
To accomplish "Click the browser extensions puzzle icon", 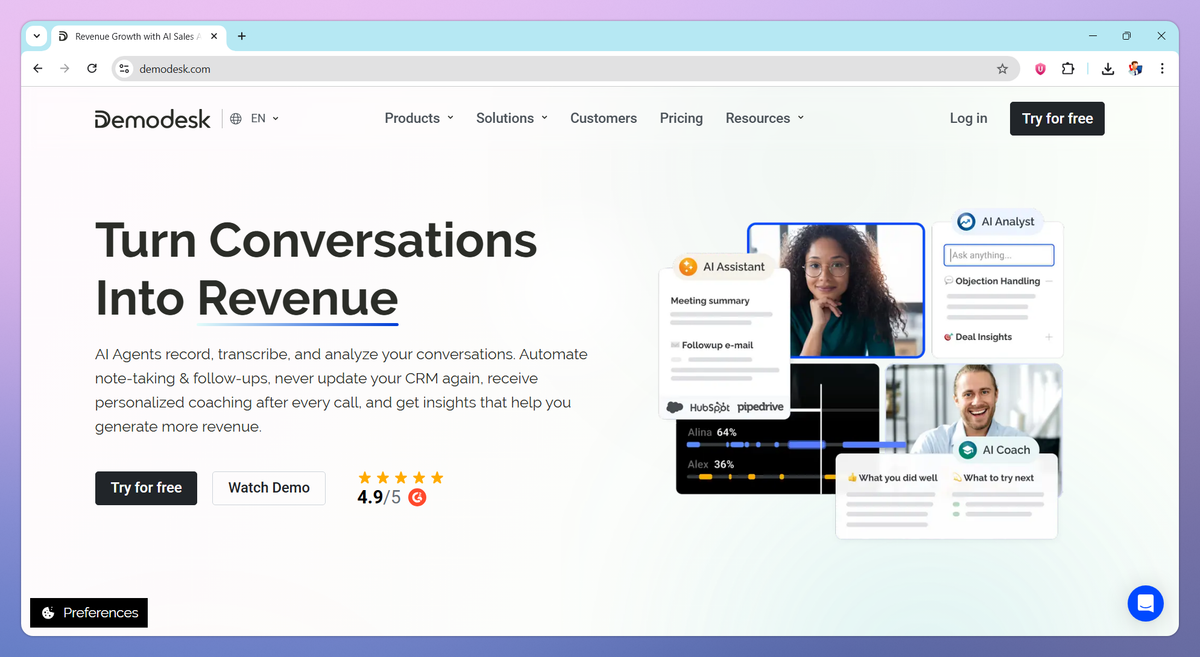I will click(x=1067, y=68).
